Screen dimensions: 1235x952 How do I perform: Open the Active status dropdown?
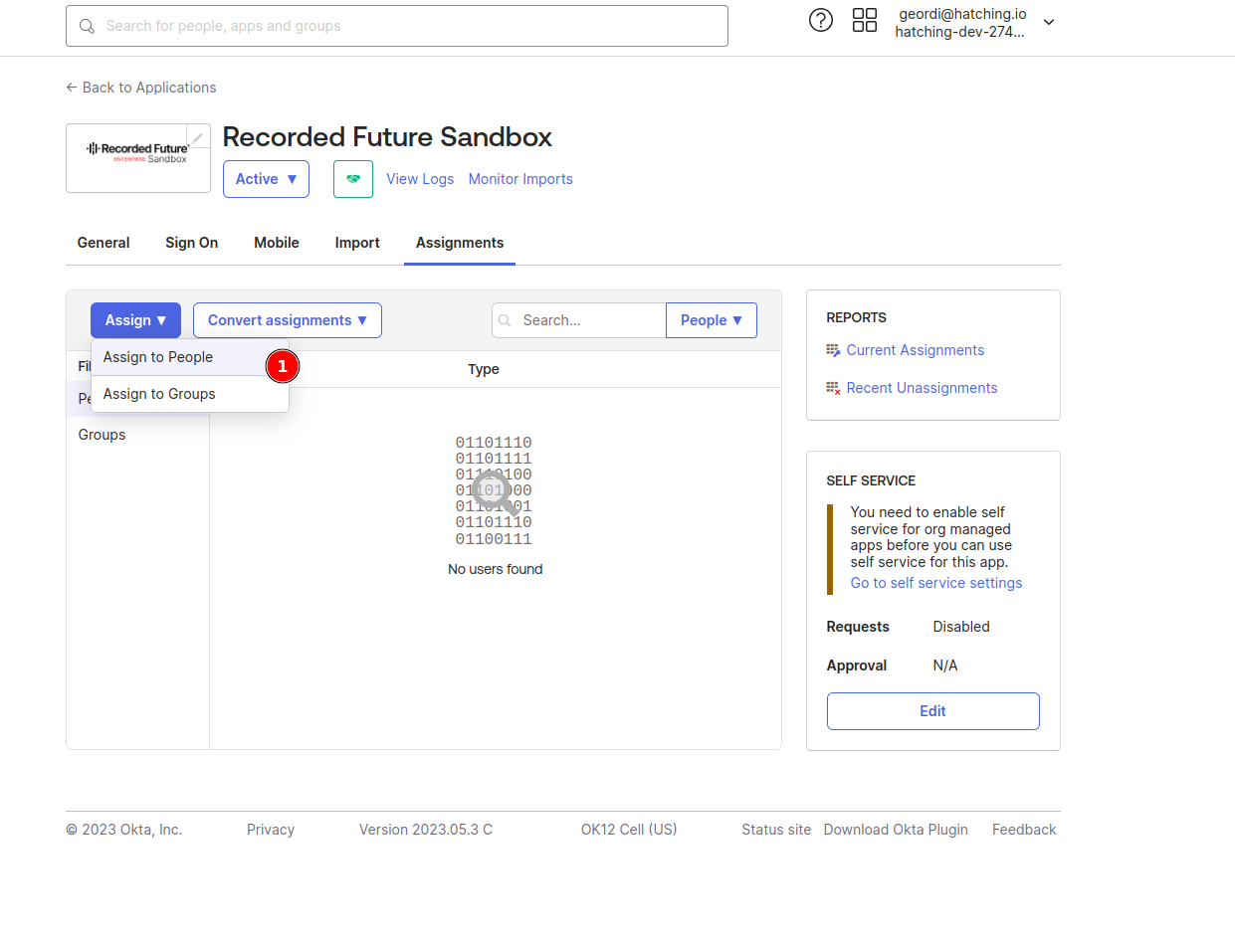click(266, 179)
